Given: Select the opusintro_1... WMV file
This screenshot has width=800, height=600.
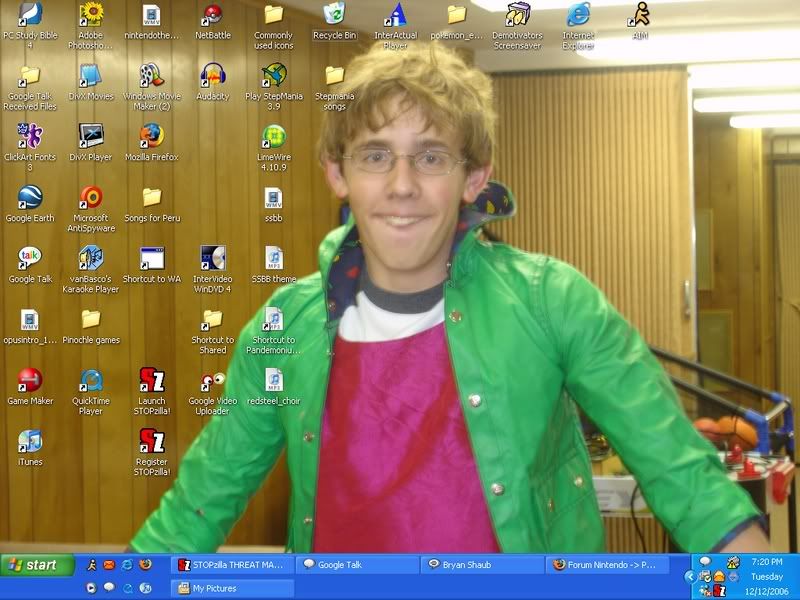Looking at the screenshot, I should click(x=30, y=326).
